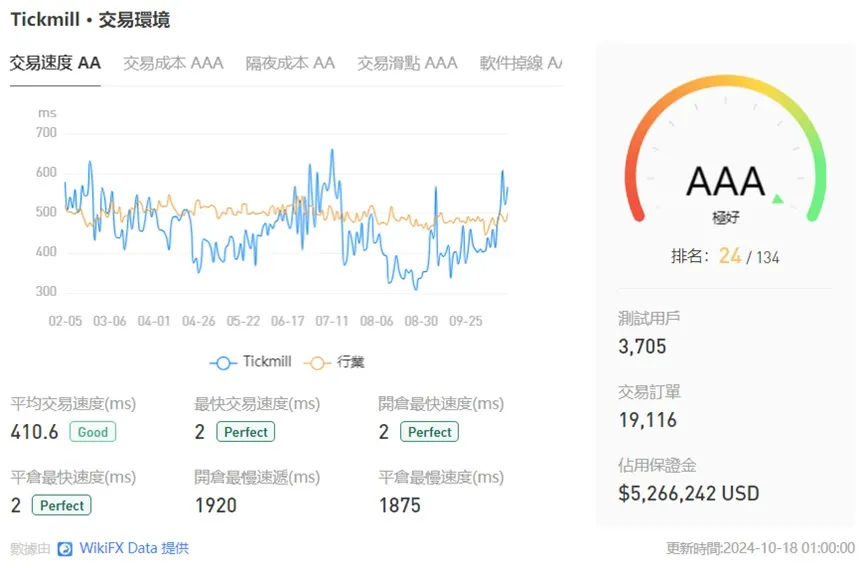Image resolution: width=865 pixels, height=568 pixels.
Task: Click the Tickmill • 交易環境 heading
Action: pos(90,20)
